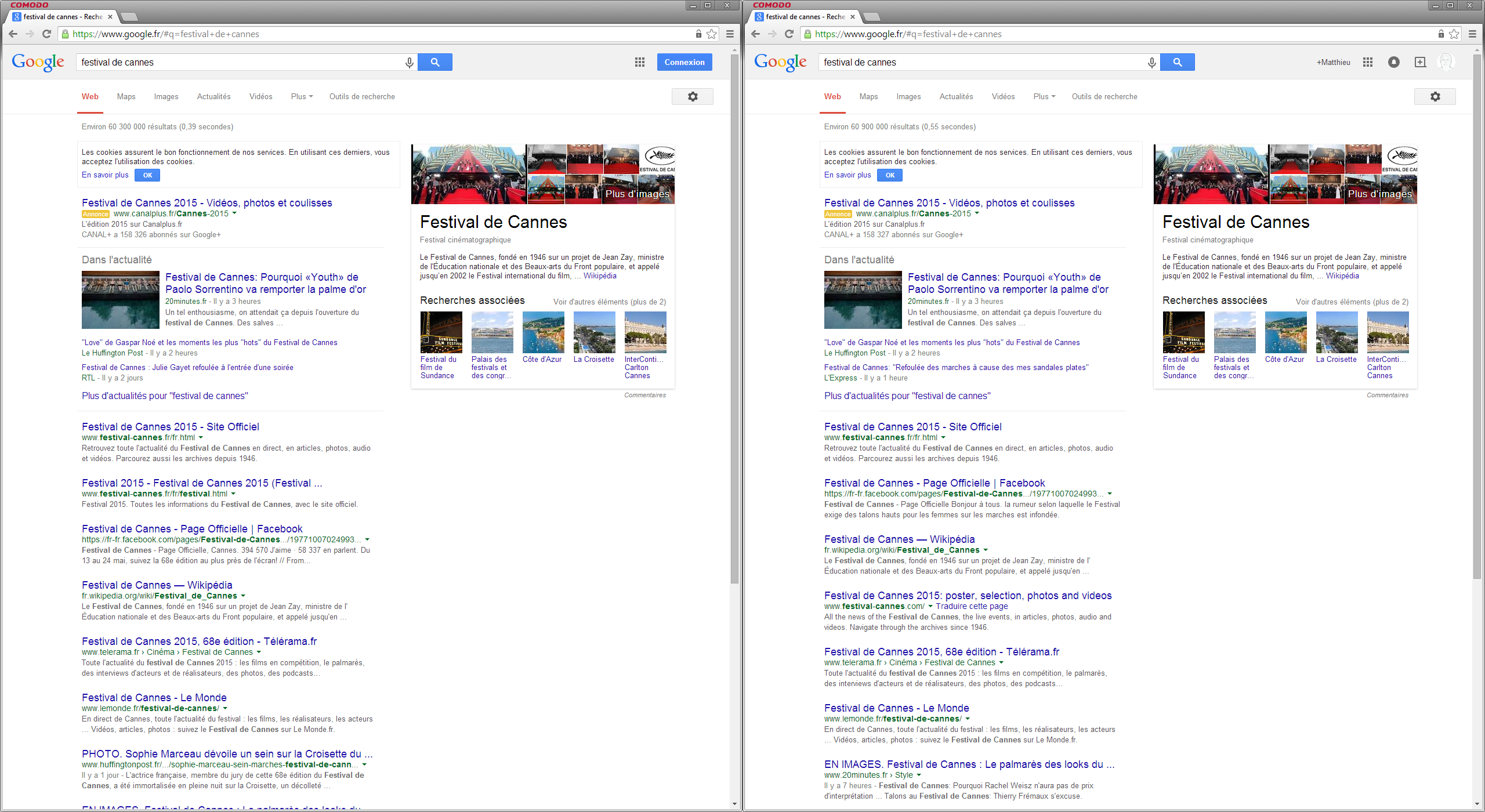
Task: Open telerama.fr result dropdown arrow in right window
Action: (x=1001, y=662)
